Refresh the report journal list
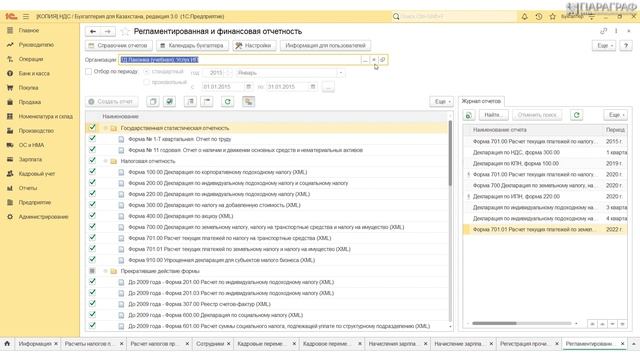 click(x=576, y=115)
